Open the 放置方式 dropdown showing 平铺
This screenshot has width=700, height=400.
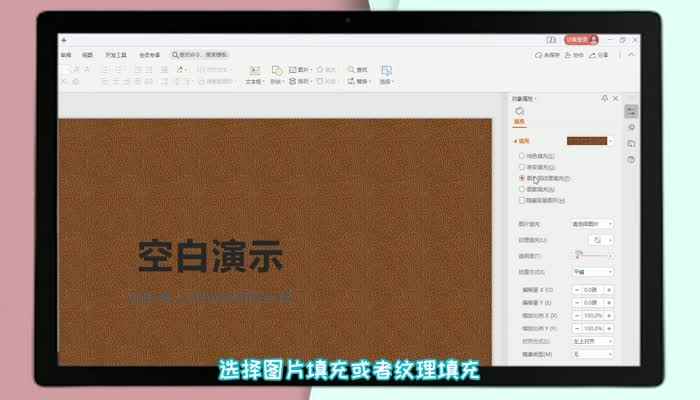point(592,272)
